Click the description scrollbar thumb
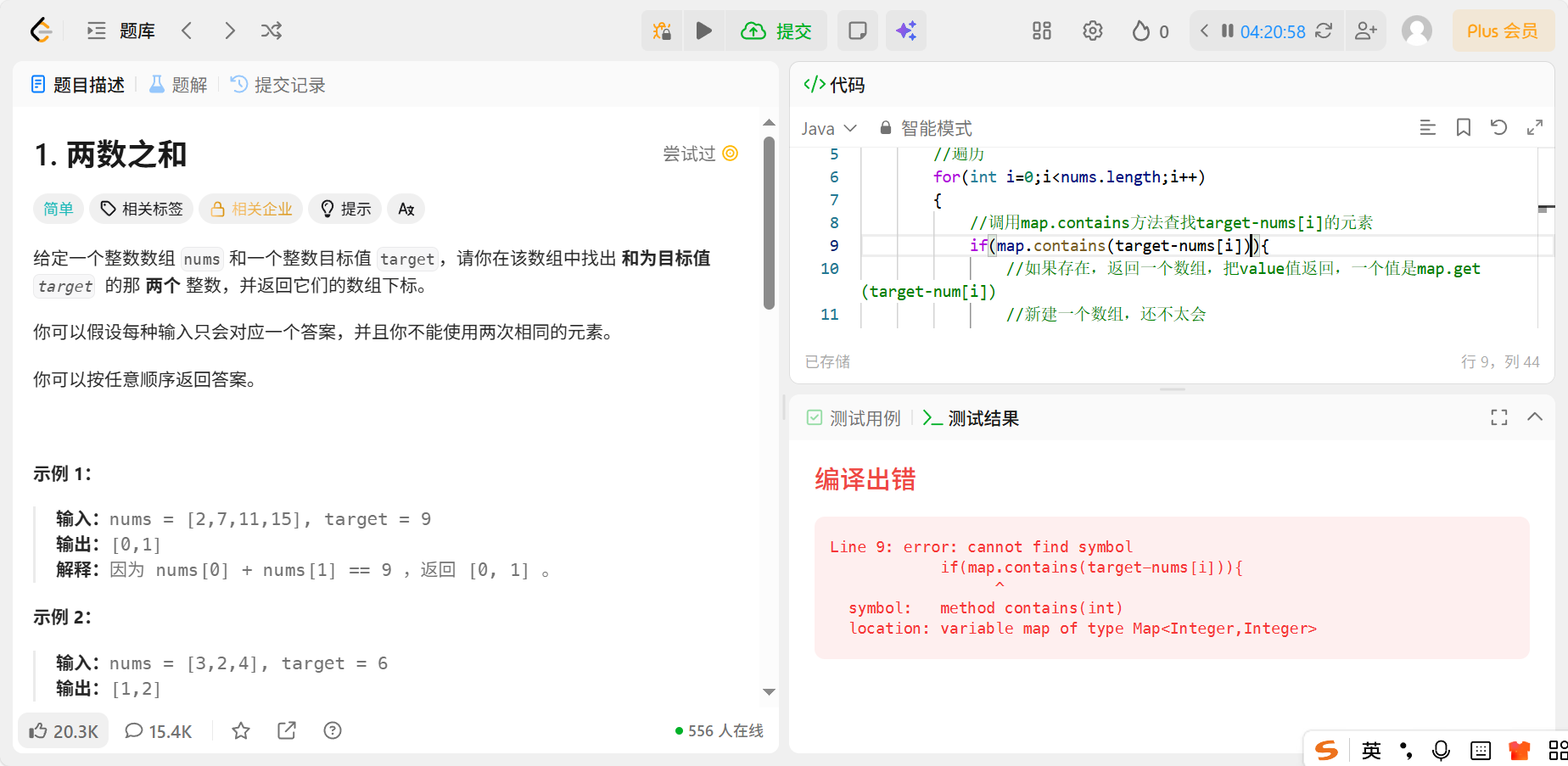The height and width of the screenshot is (766, 1568). tap(769, 223)
